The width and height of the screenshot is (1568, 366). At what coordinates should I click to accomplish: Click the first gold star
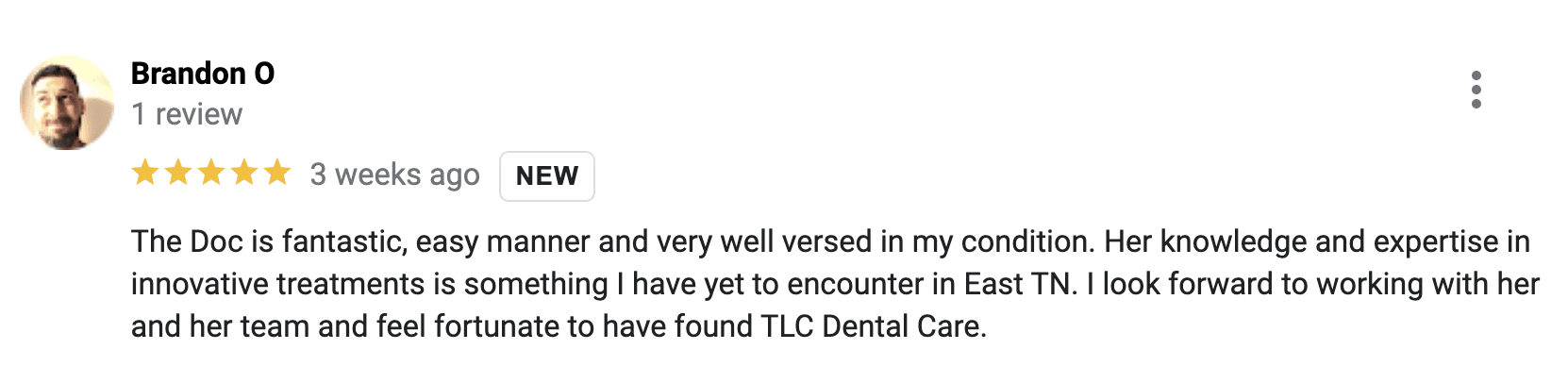click(145, 173)
